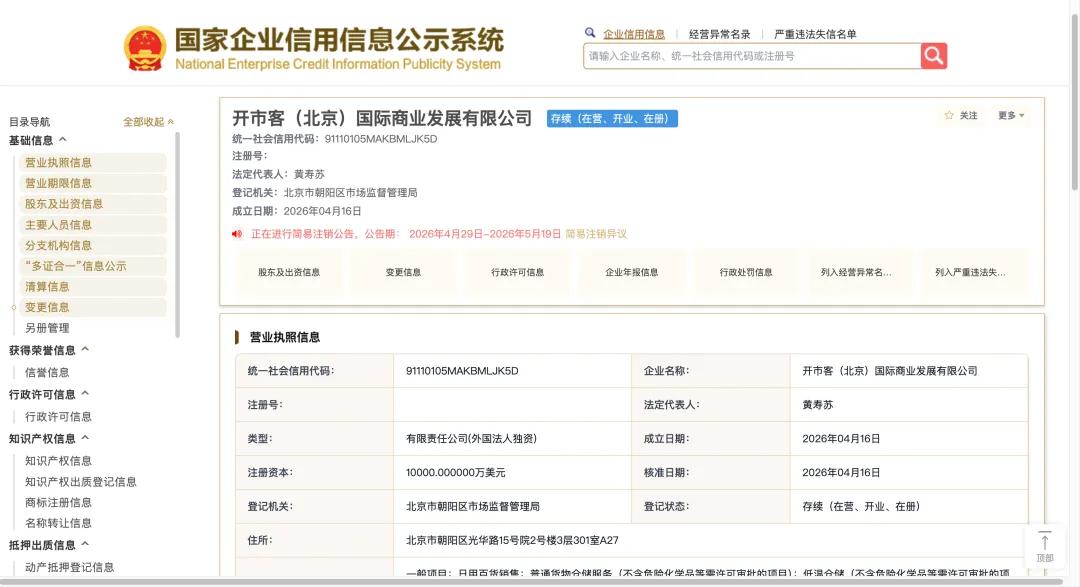Go to 行政许可信息 sidebar sub-item

58,417
